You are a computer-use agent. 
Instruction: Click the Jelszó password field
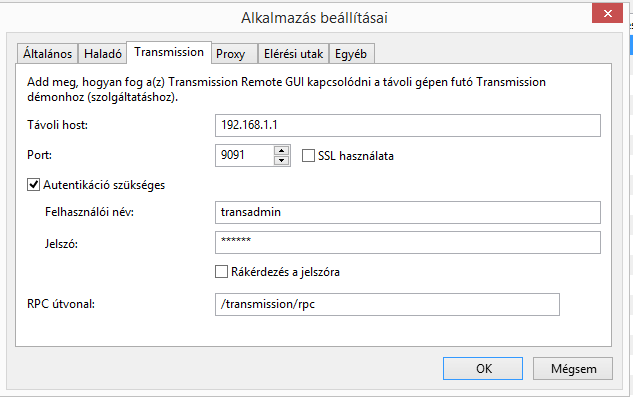click(x=408, y=242)
